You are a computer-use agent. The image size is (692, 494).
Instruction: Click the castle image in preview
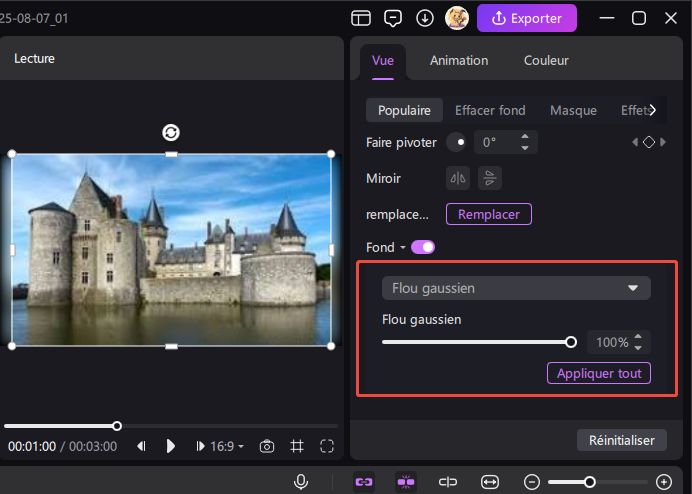point(171,250)
